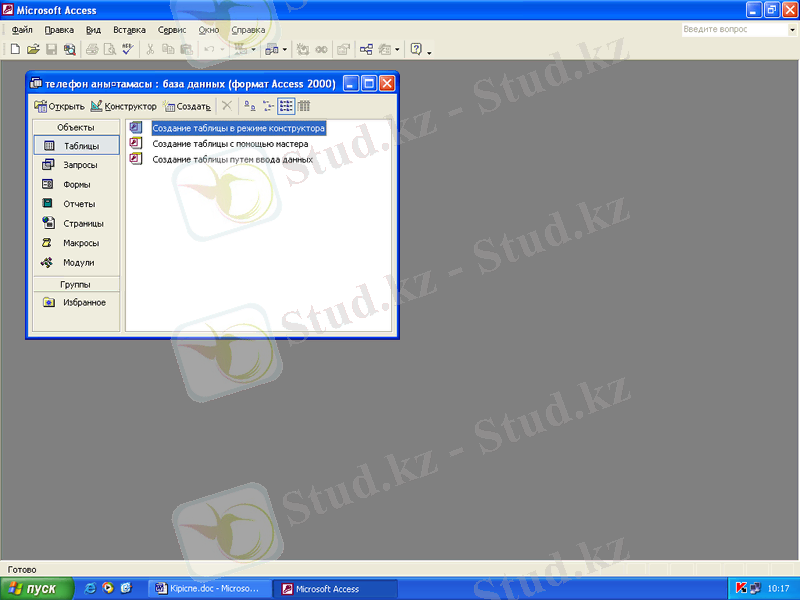Click the Объекты header bar
The width and height of the screenshot is (800, 600).
(x=76, y=127)
